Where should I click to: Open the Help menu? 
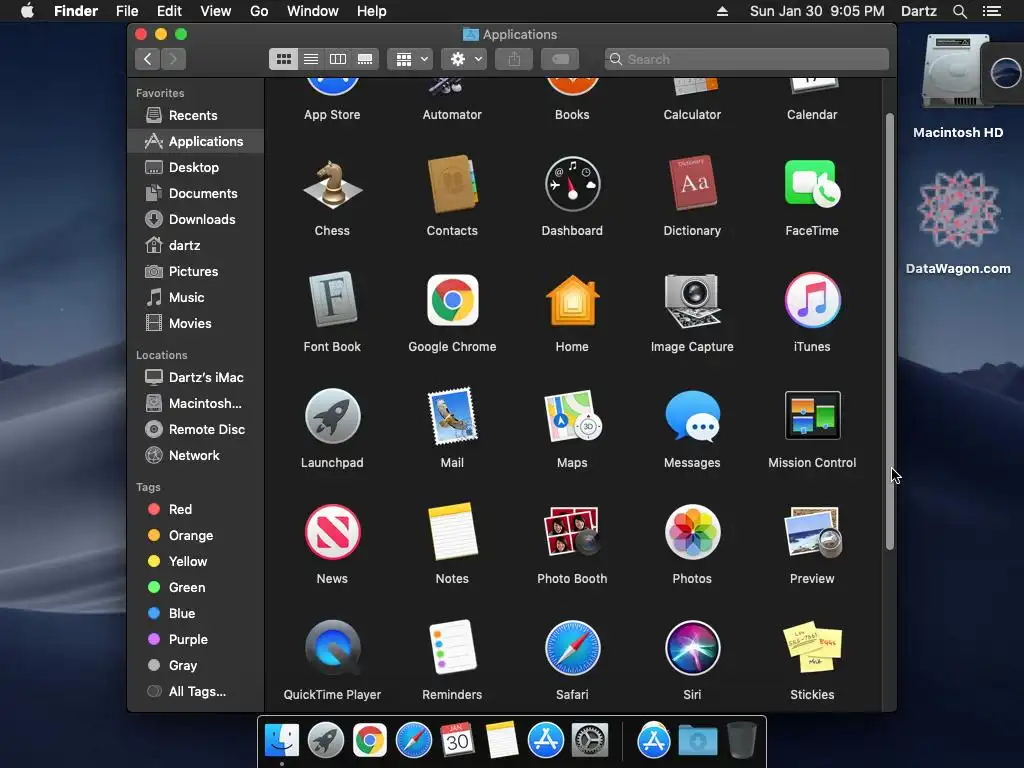click(372, 11)
